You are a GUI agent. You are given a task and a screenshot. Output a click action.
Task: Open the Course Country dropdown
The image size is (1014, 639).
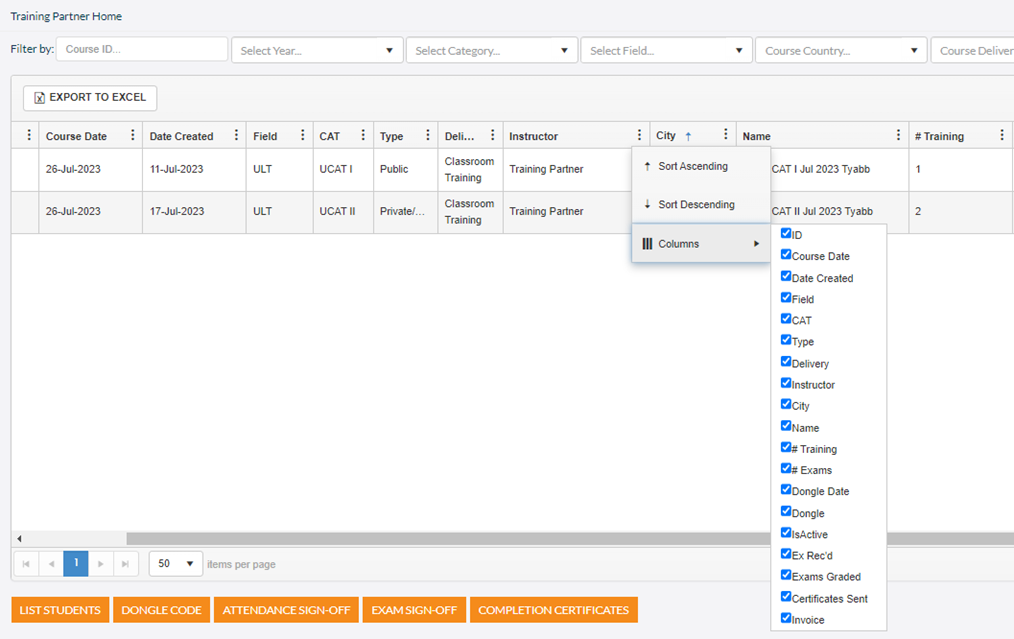[x=840, y=49]
